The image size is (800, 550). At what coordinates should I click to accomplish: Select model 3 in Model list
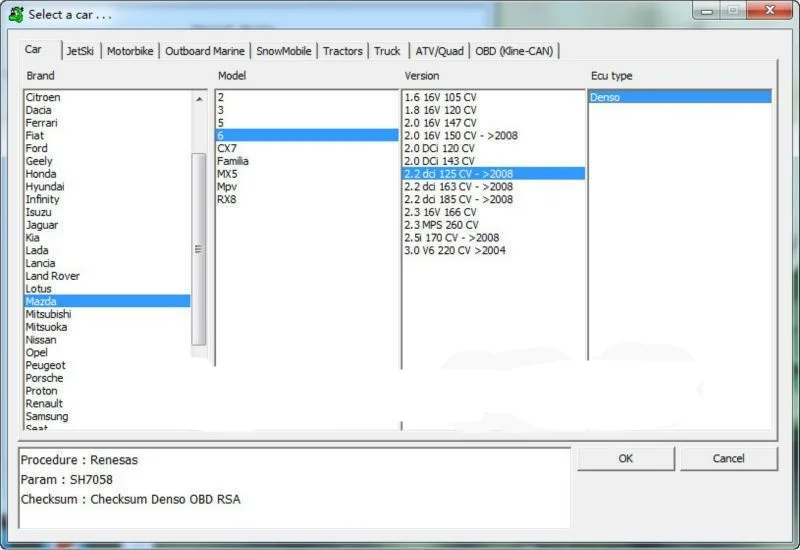click(x=307, y=110)
